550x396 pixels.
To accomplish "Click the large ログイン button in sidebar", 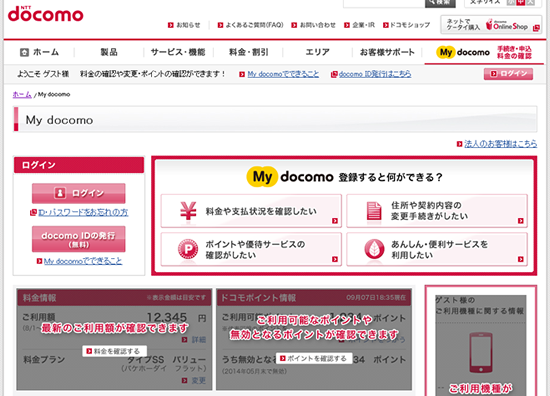I will click(x=79, y=193).
